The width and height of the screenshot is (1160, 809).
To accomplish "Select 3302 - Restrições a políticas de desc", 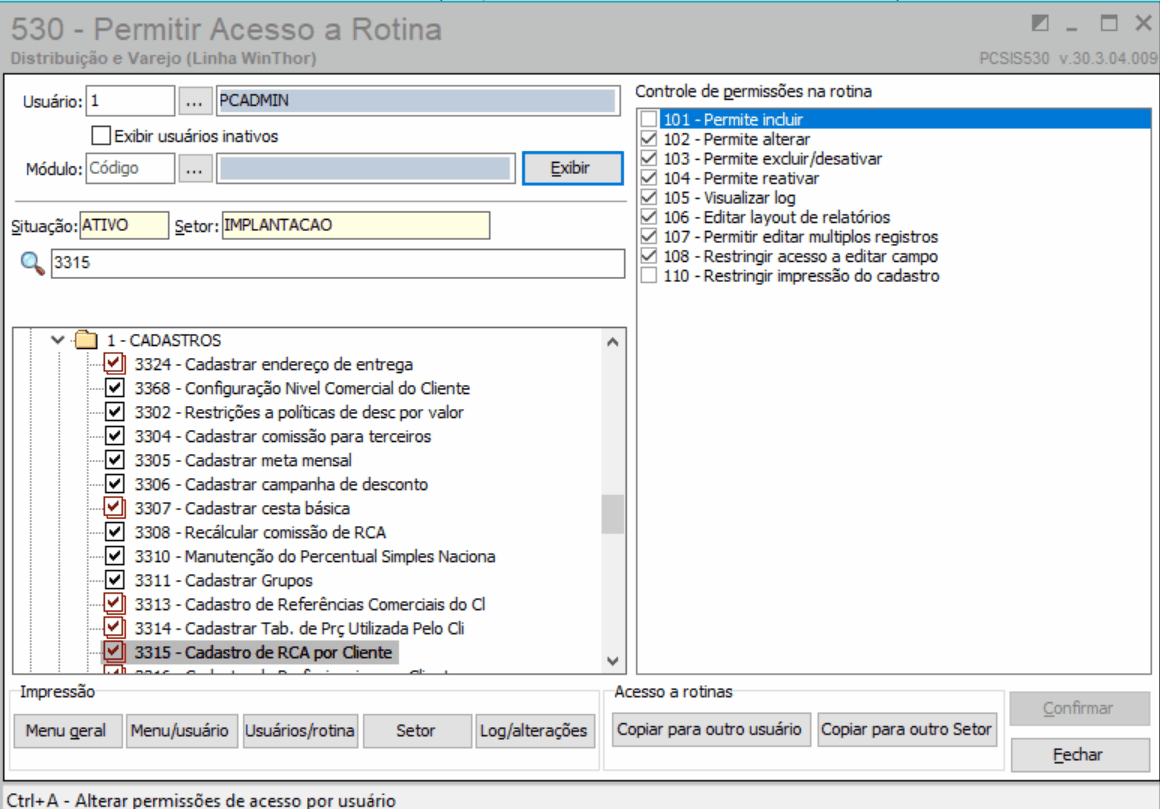I will click(x=299, y=413).
